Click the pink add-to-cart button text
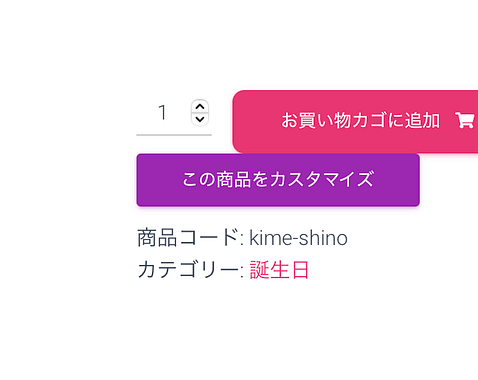 tap(360, 120)
